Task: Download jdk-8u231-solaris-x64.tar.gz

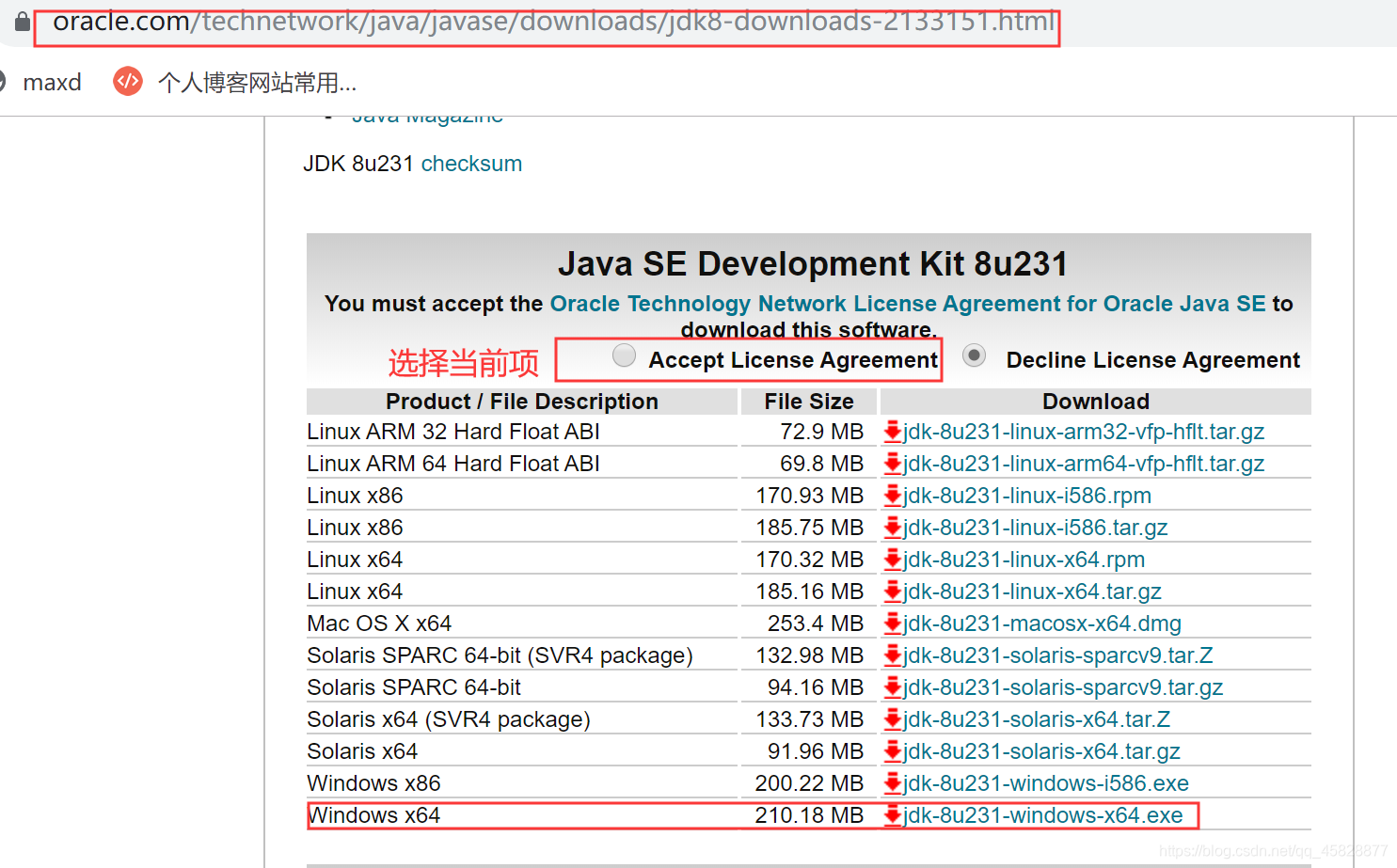Action: (1042, 751)
